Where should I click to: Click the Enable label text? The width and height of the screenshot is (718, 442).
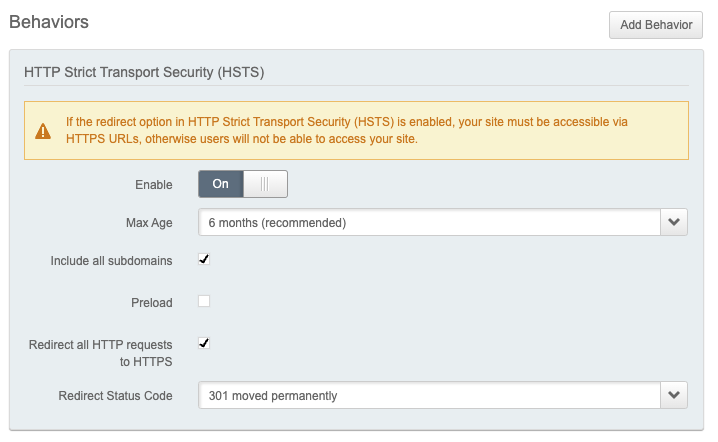153,185
